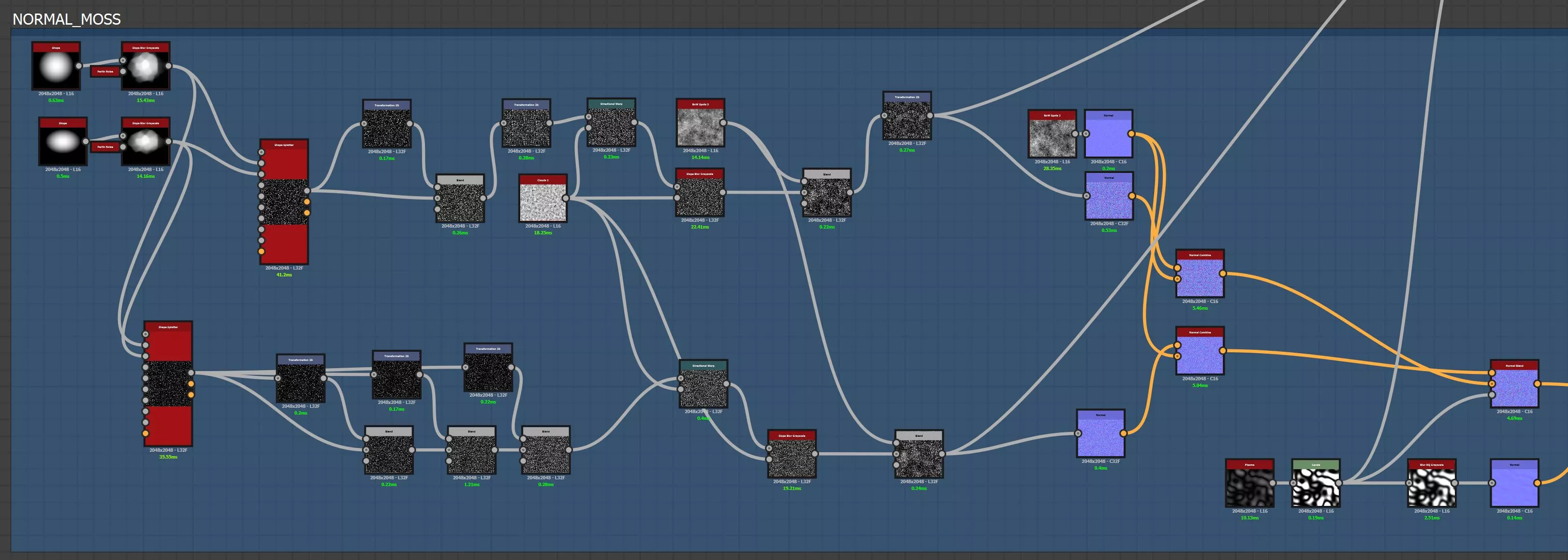
Task: Click the output connector of Clouds 2
Action: coord(566,198)
